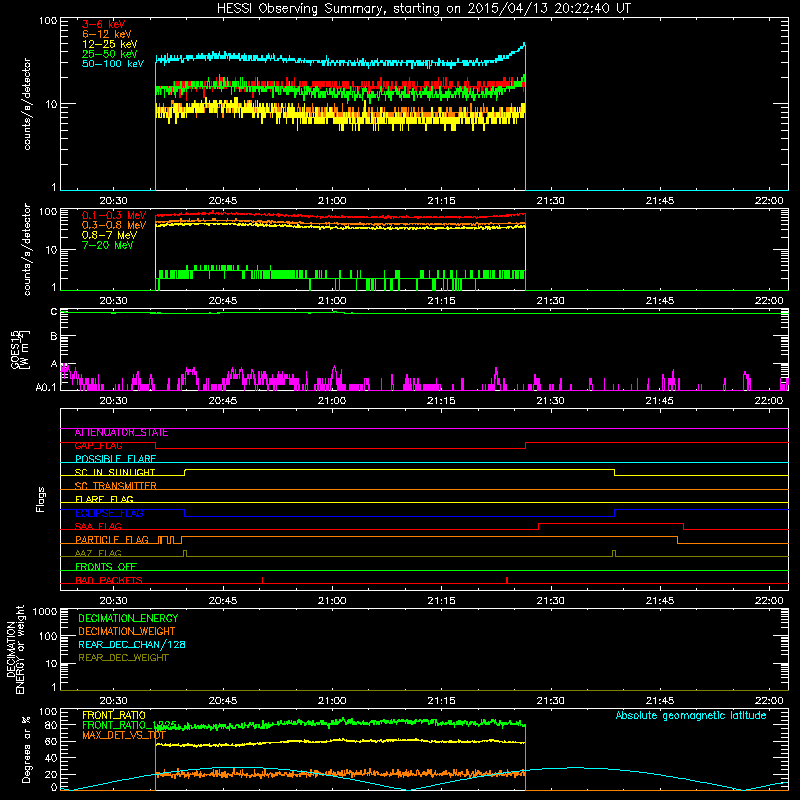This screenshot has height=800, width=800.
Task: Select the ECLIPSE_FLAG label
Action: click(109, 513)
